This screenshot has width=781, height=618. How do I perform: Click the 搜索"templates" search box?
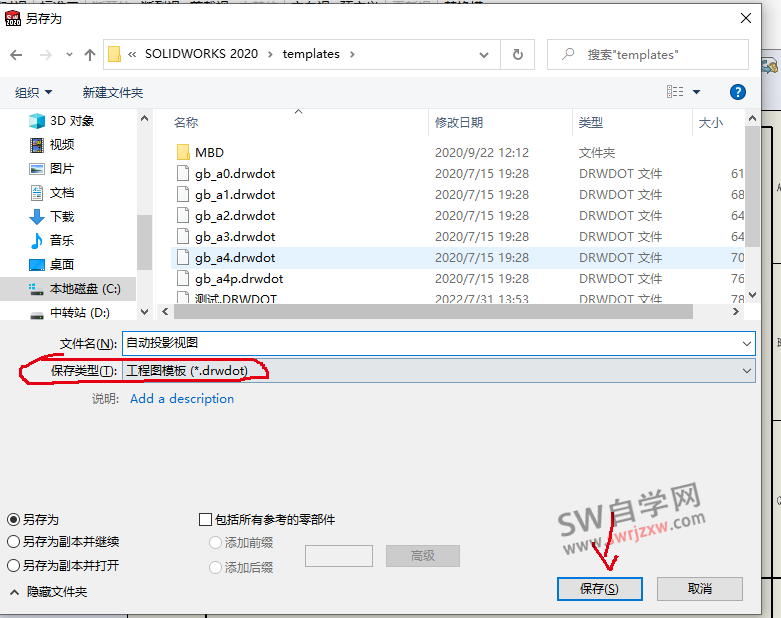pyautogui.click(x=648, y=54)
